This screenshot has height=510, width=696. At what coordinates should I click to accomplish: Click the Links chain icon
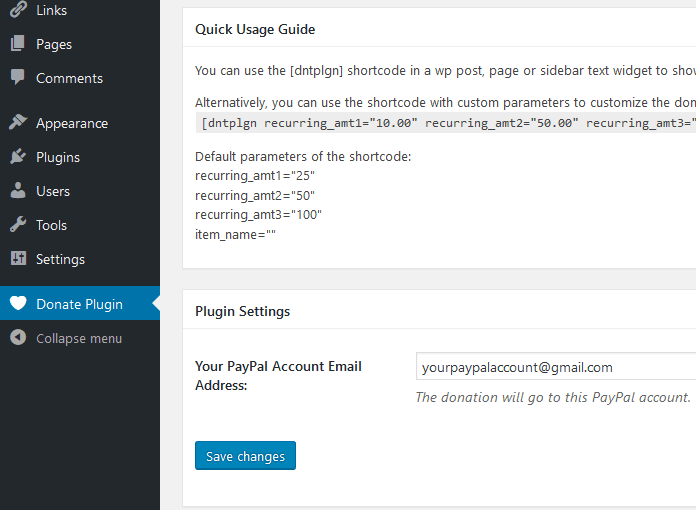click(x=18, y=10)
